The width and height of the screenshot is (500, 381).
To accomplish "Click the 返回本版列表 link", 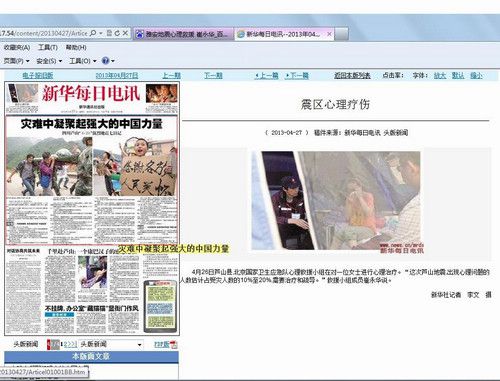I will click(352, 76).
